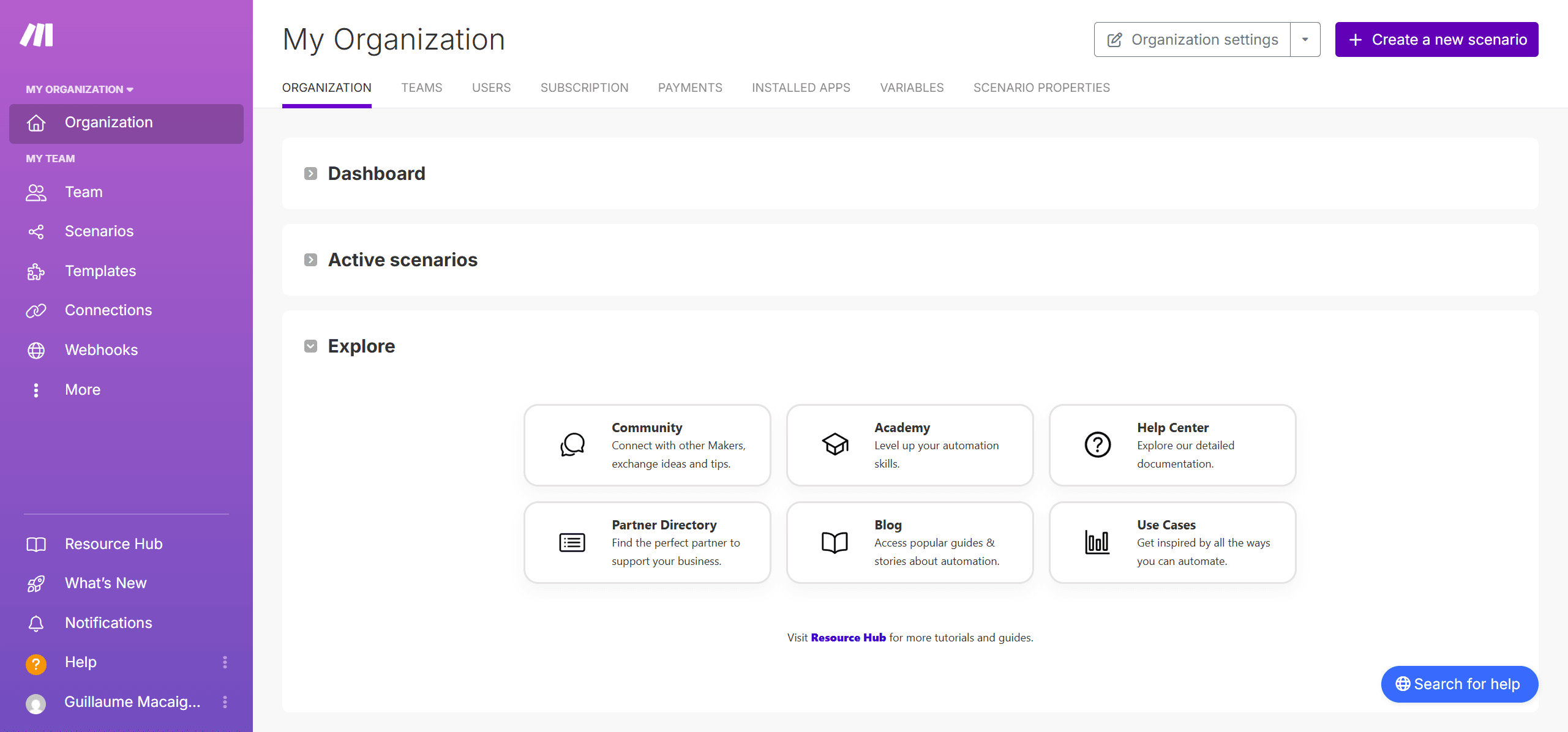Expand the Dashboard section

coord(310,174)
